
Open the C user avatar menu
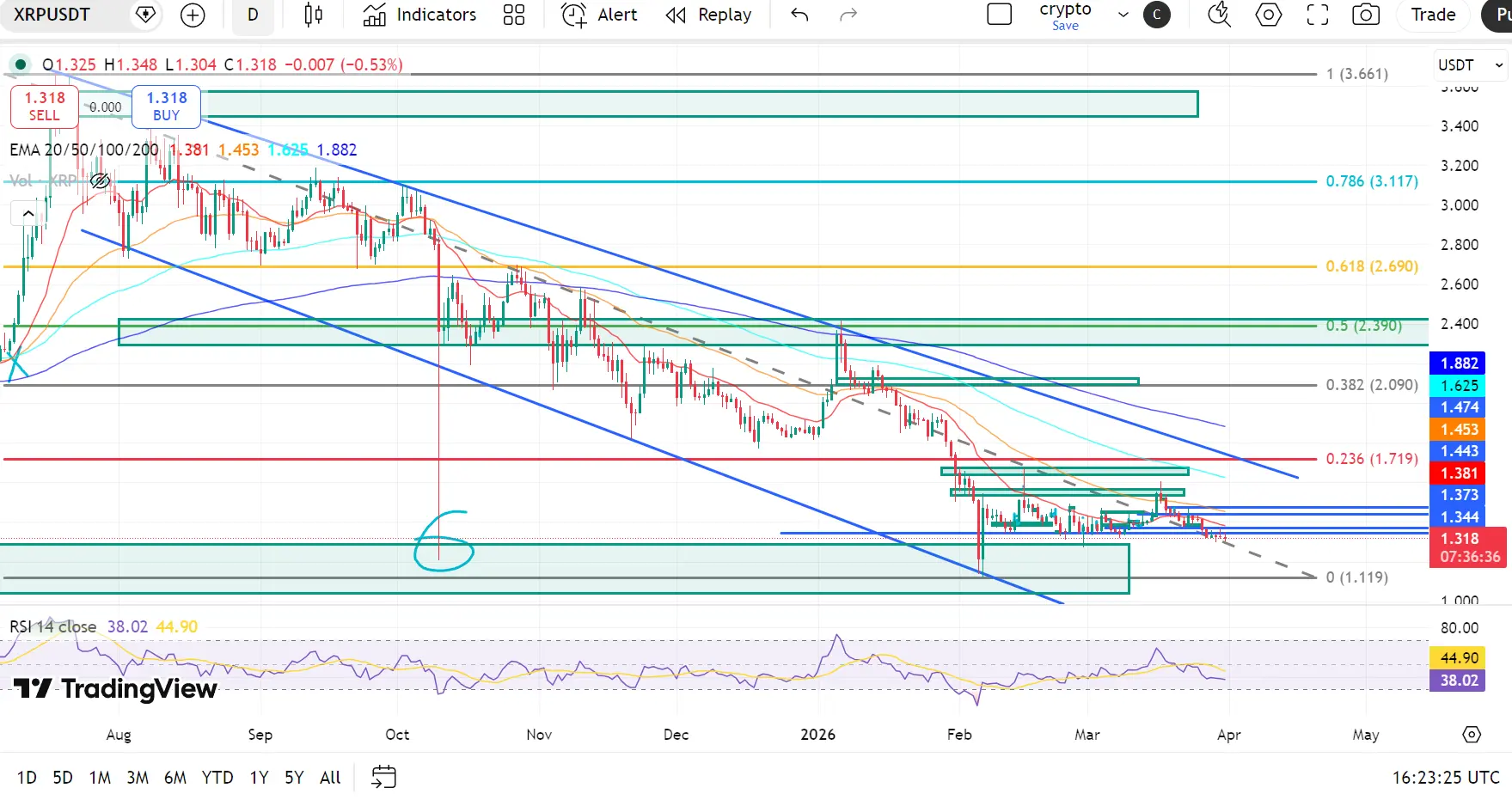coord(1157,15)
